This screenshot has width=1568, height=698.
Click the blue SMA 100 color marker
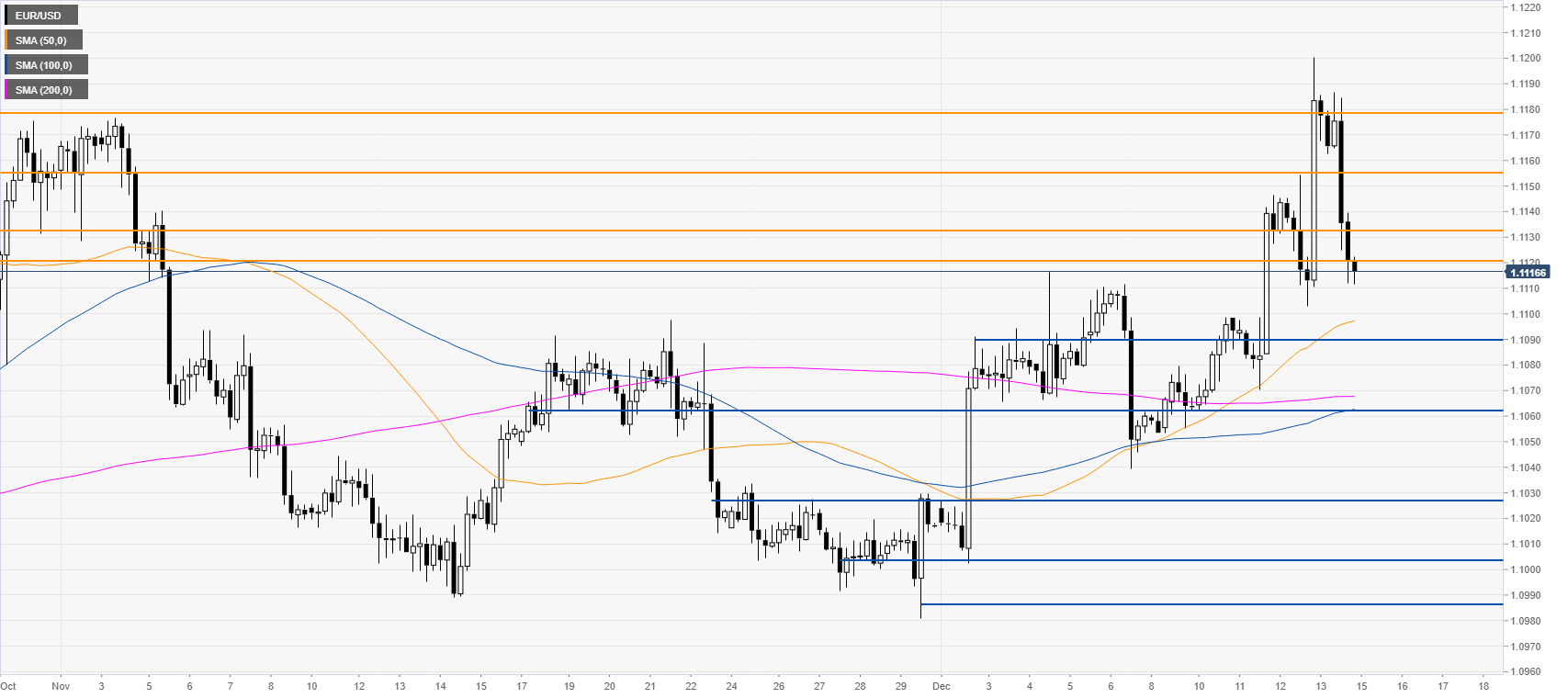pos(6,65)
